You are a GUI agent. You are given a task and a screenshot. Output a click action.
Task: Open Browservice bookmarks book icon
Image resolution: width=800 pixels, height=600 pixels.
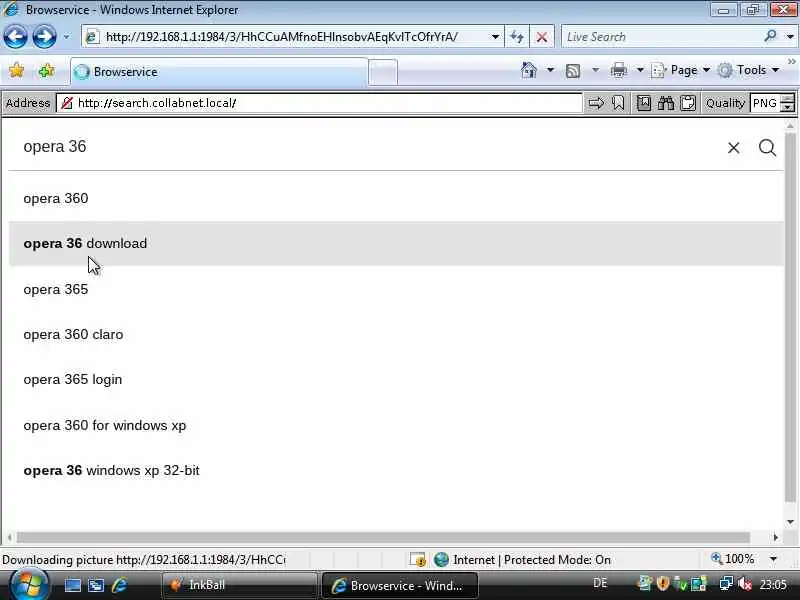(x=644, y=103)
